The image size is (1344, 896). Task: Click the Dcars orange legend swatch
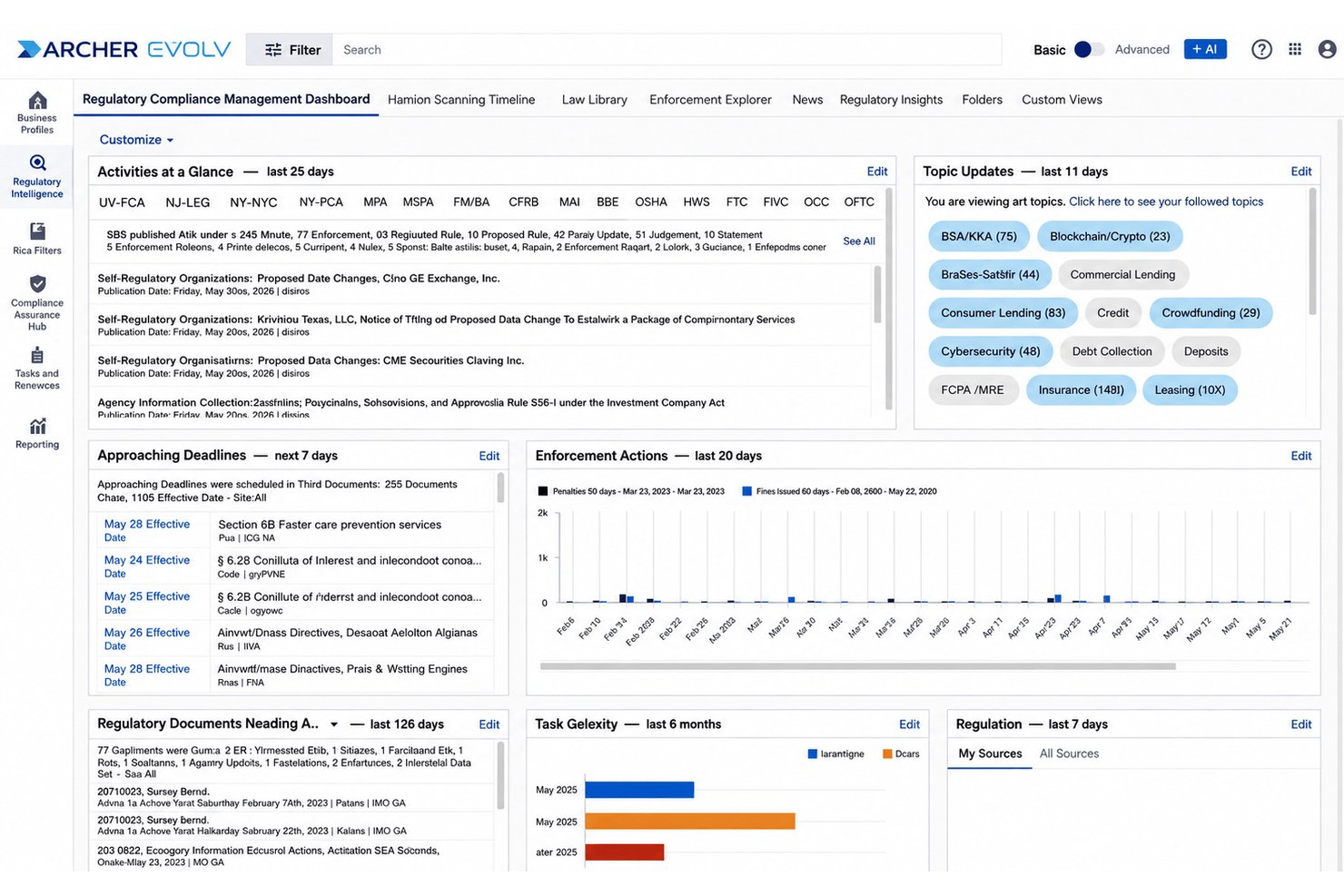[x=887, y=753]
